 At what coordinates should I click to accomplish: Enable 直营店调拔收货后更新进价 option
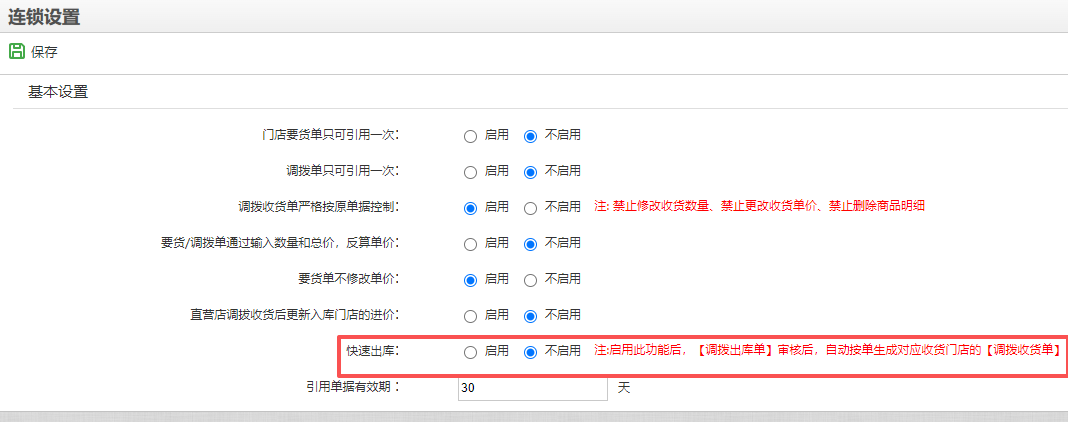tap(470, 316)
